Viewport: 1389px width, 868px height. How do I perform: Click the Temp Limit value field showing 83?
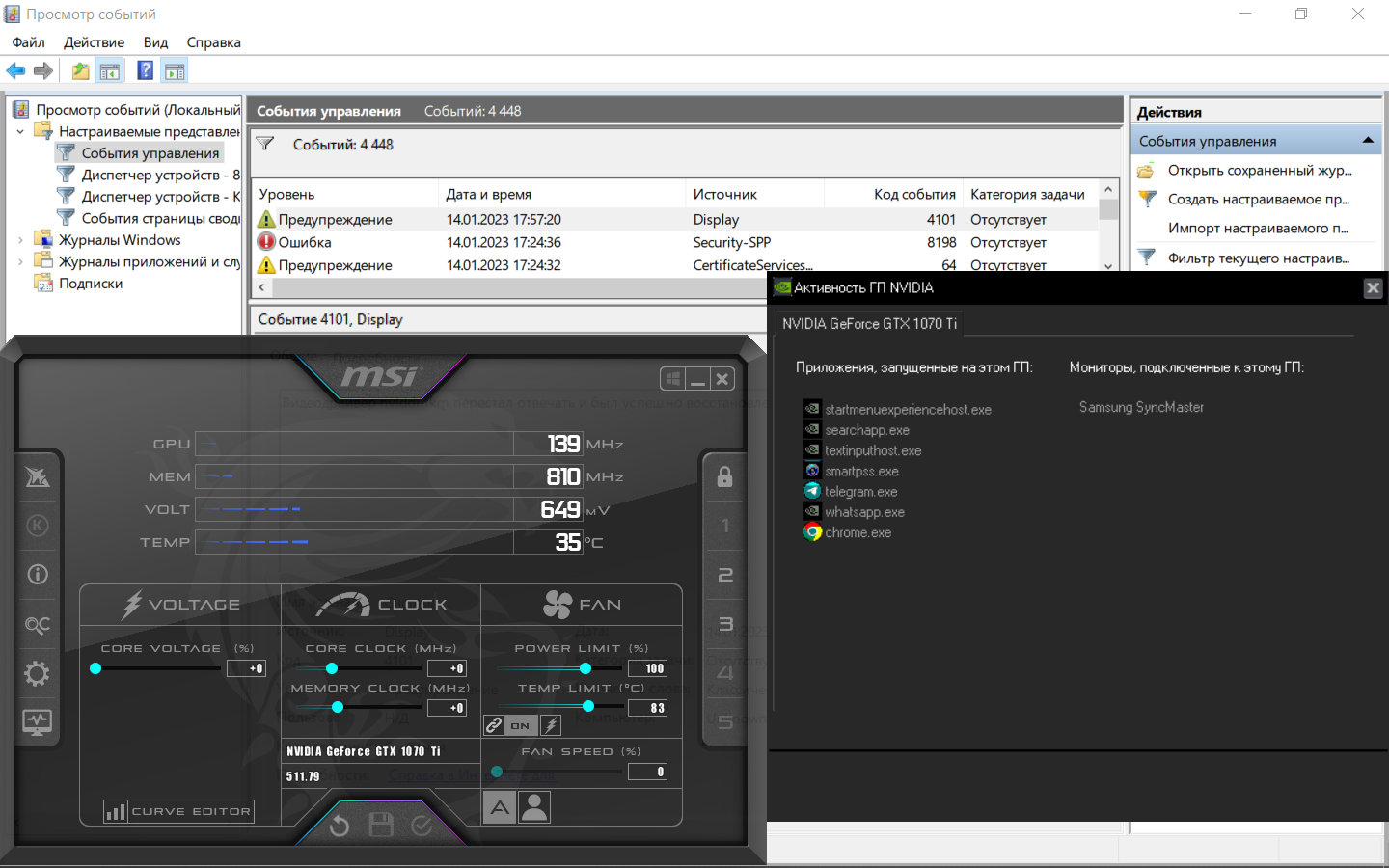click(x=647, y=708)
